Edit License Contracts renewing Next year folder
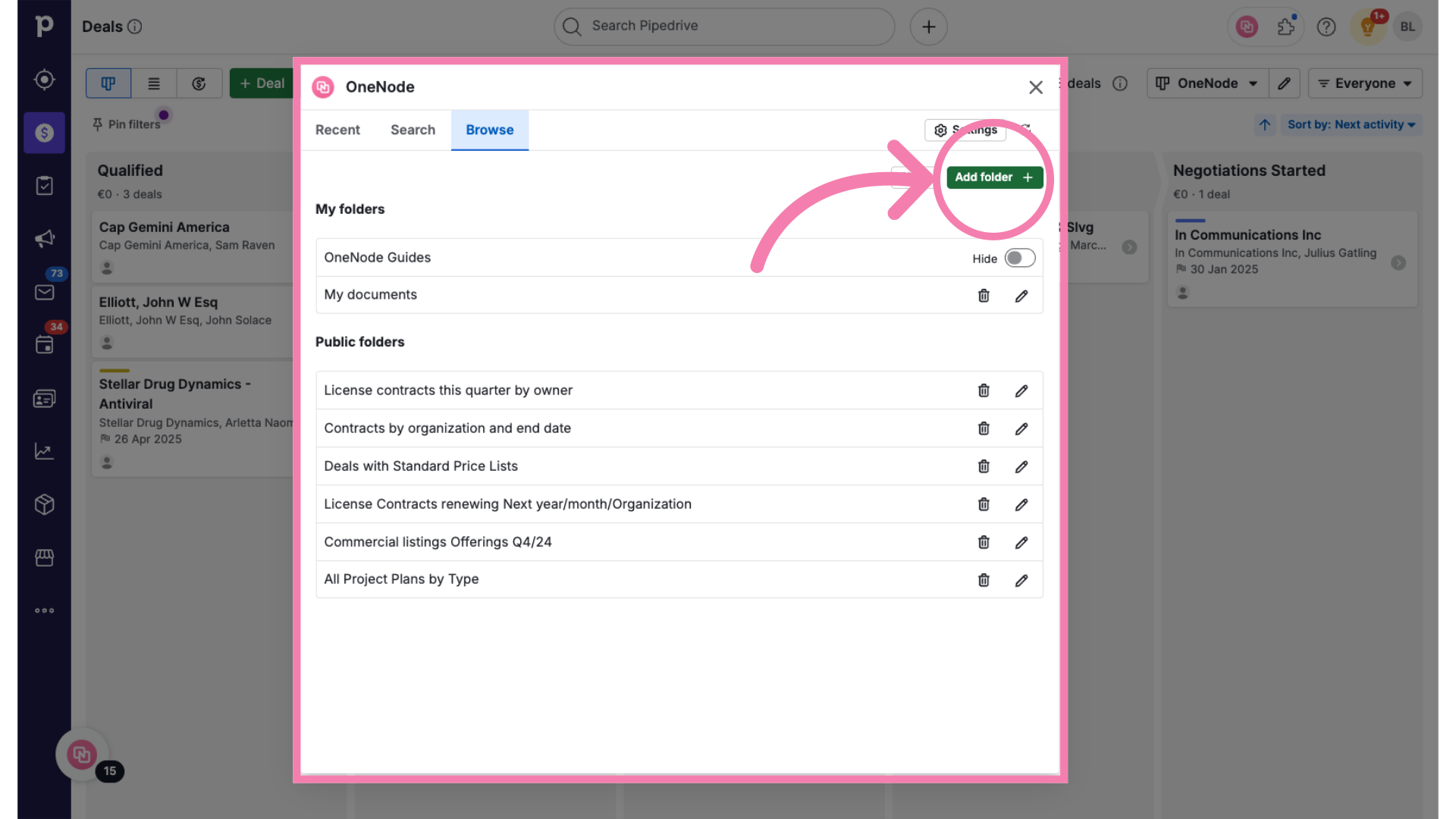Image resolution: width=1456 pixels, height=819 pixels. coord(1021,504)
